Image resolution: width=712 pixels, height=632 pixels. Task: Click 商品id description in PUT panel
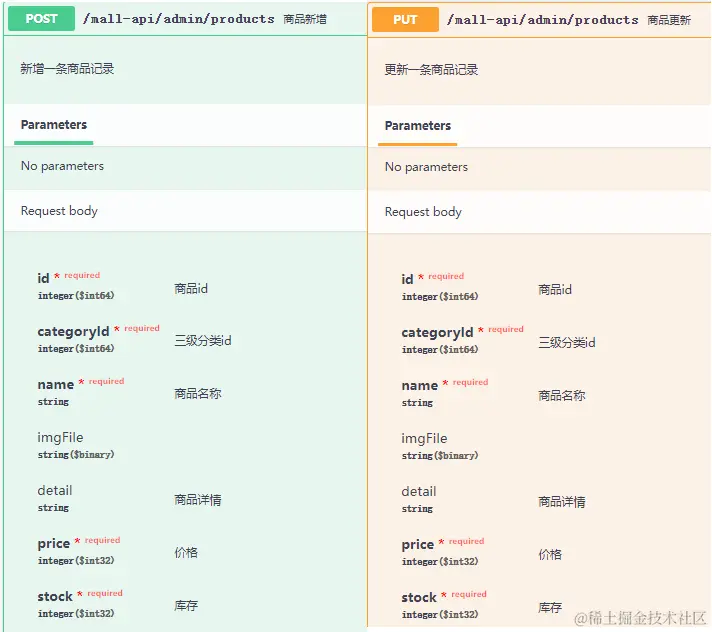pos(555,290)
